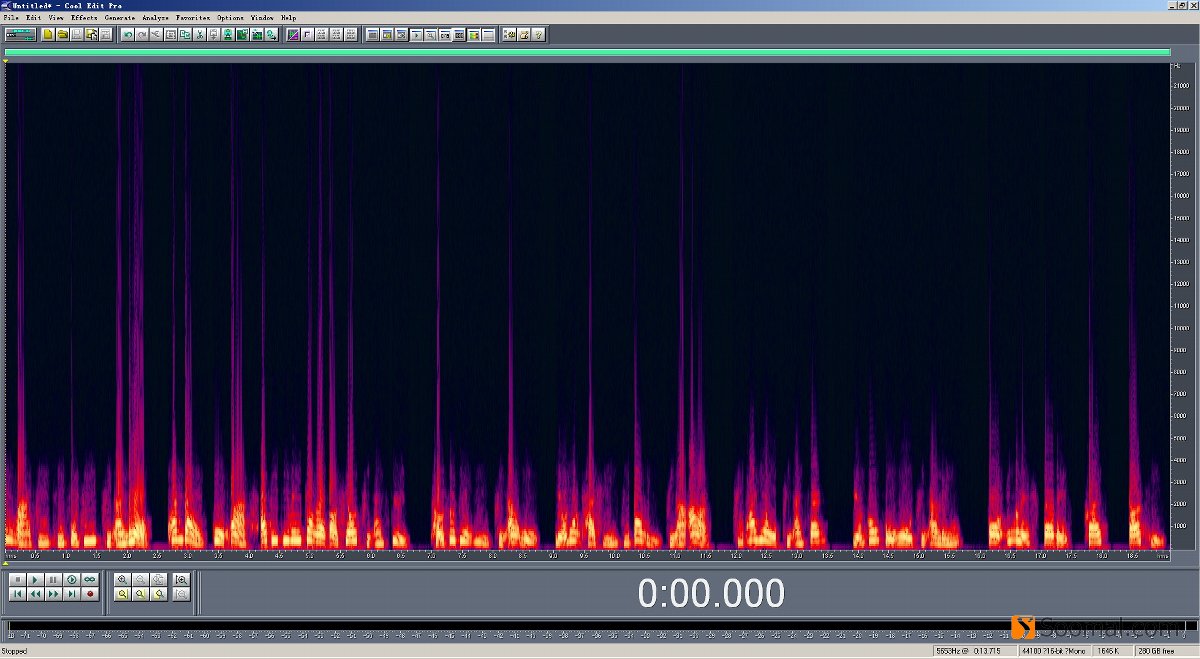Screen dimensions: 1200x659
Task: Open the Analyze menu
Action: 155,18
